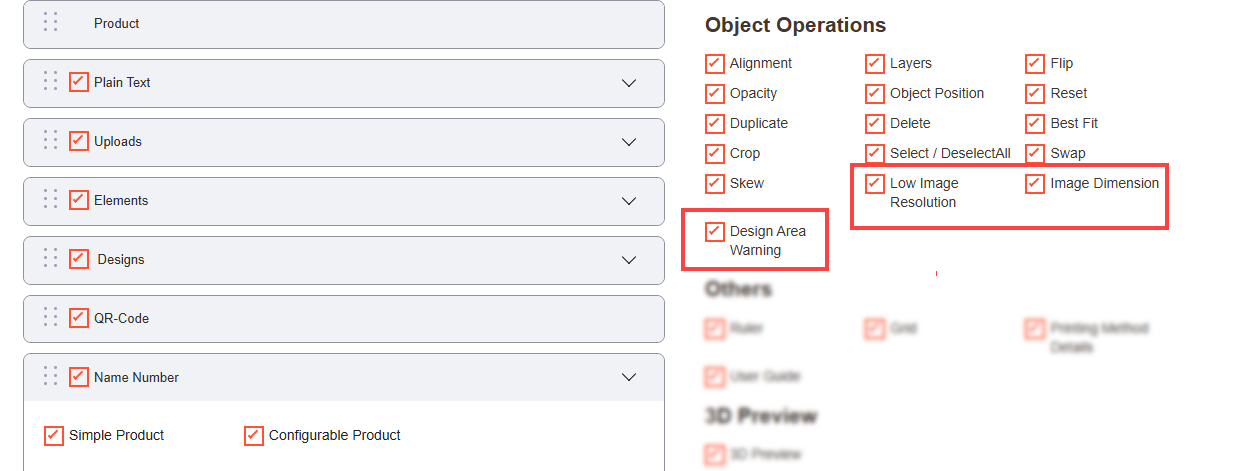This screenshot has height=471, width=1238.
Task: Click the Product row drag handle
Action: tap(51, 23)
